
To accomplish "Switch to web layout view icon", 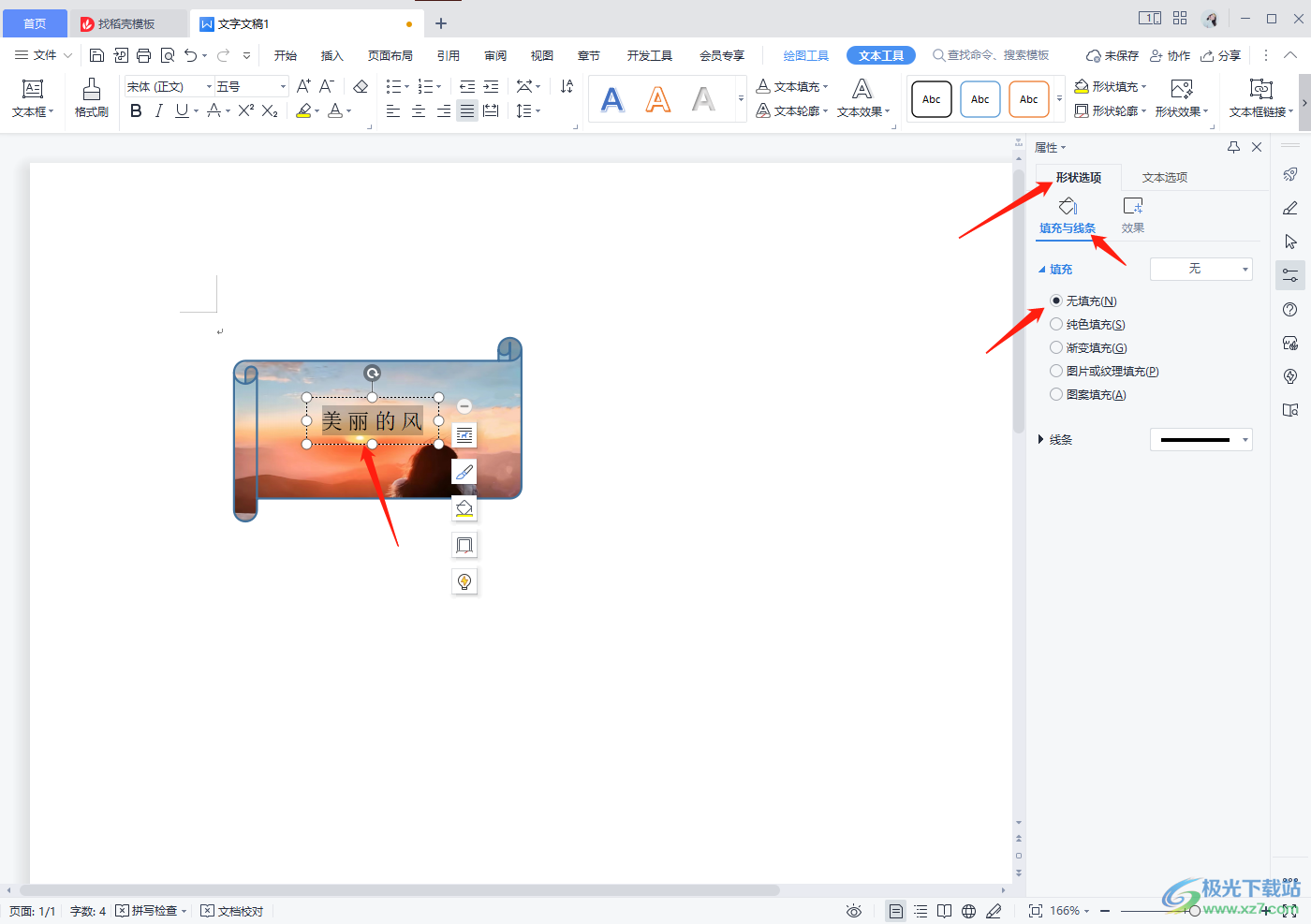I will click(x=969, y=911).
